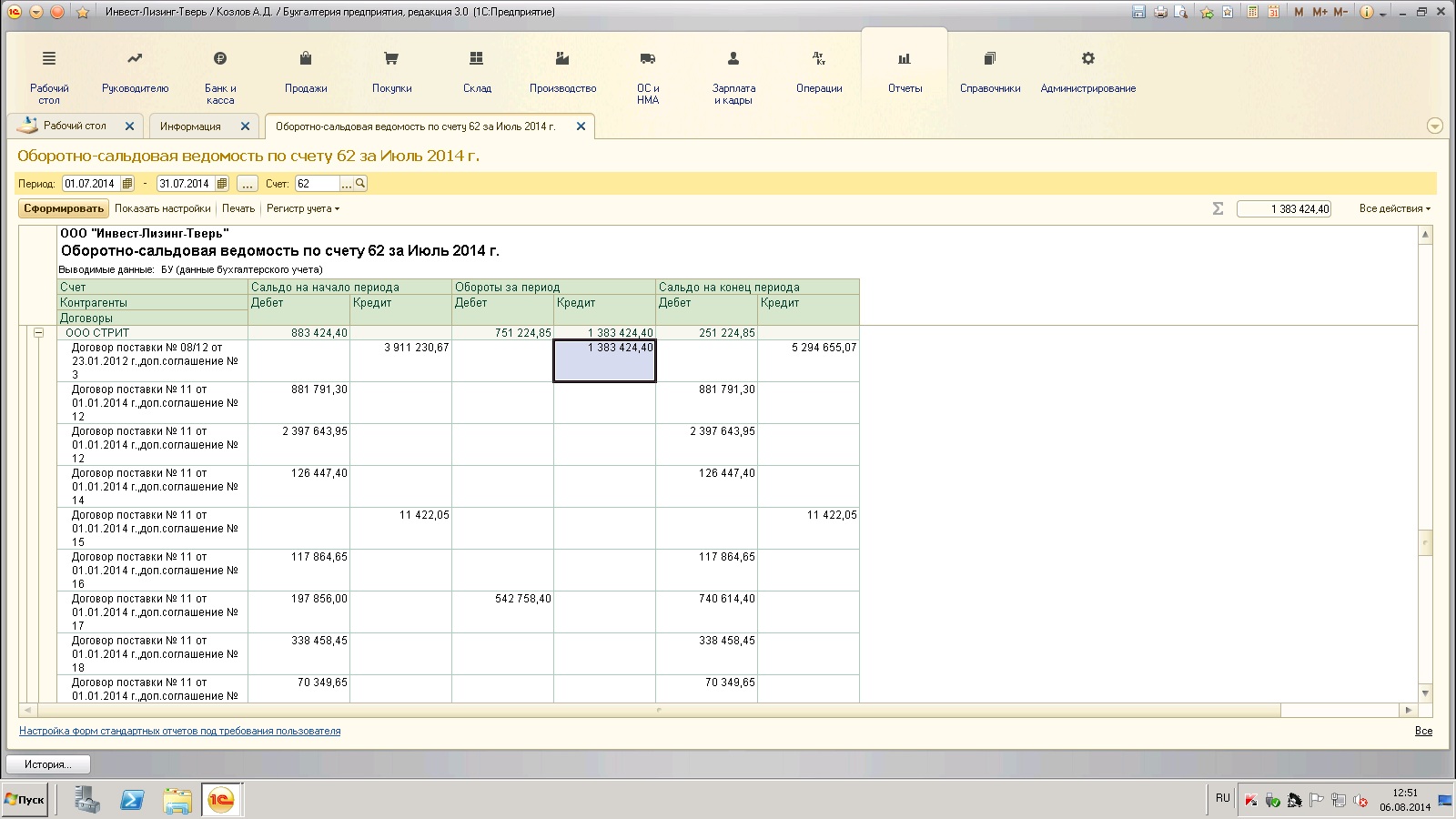Click the print preview icon in title bar
Image resolution: width=1456 pixels, height=819 pixels.
tap(1181, 12)
